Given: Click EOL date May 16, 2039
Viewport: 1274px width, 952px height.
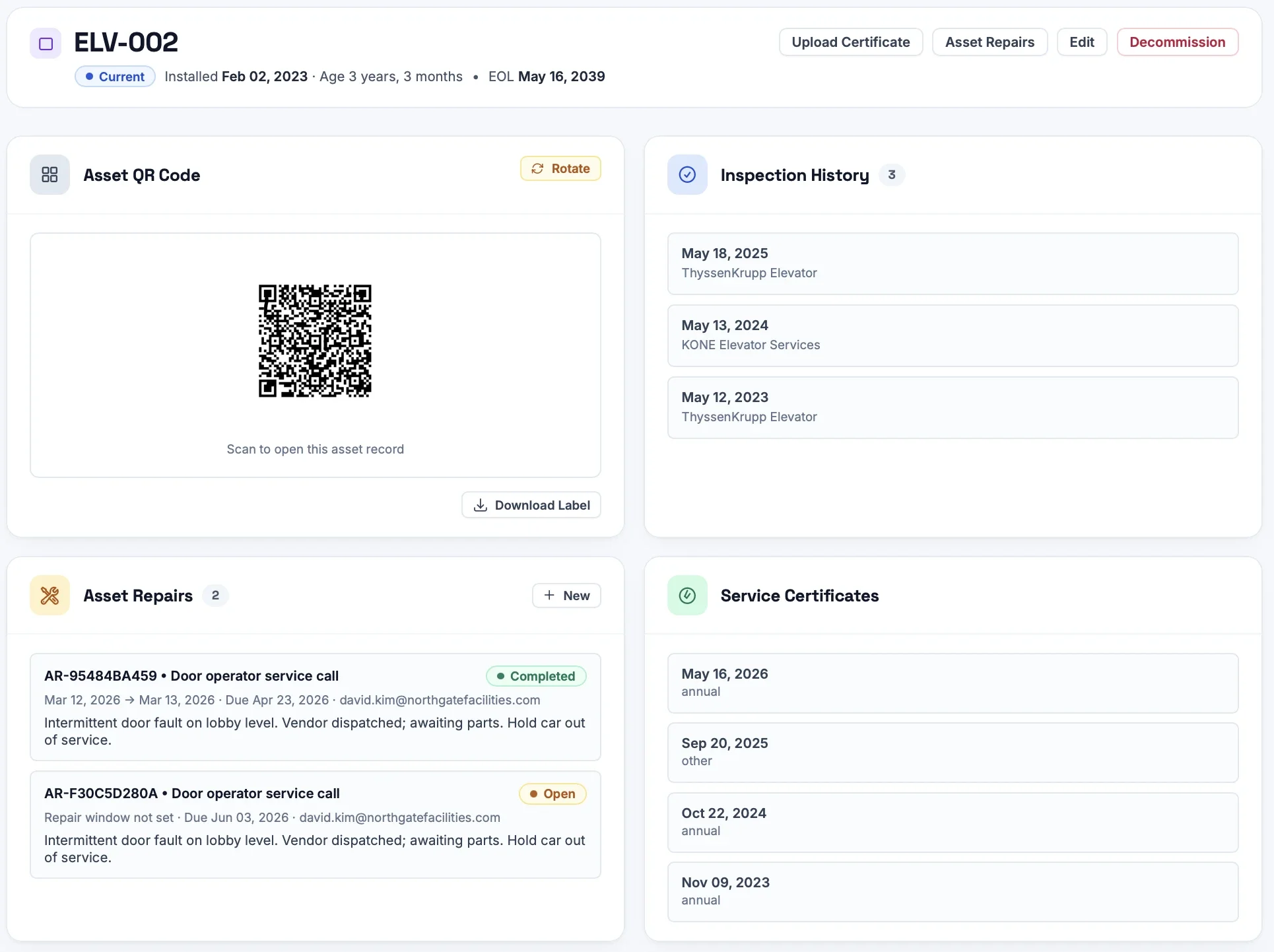Looking at the screenshot, I should (x=561, y=77).
